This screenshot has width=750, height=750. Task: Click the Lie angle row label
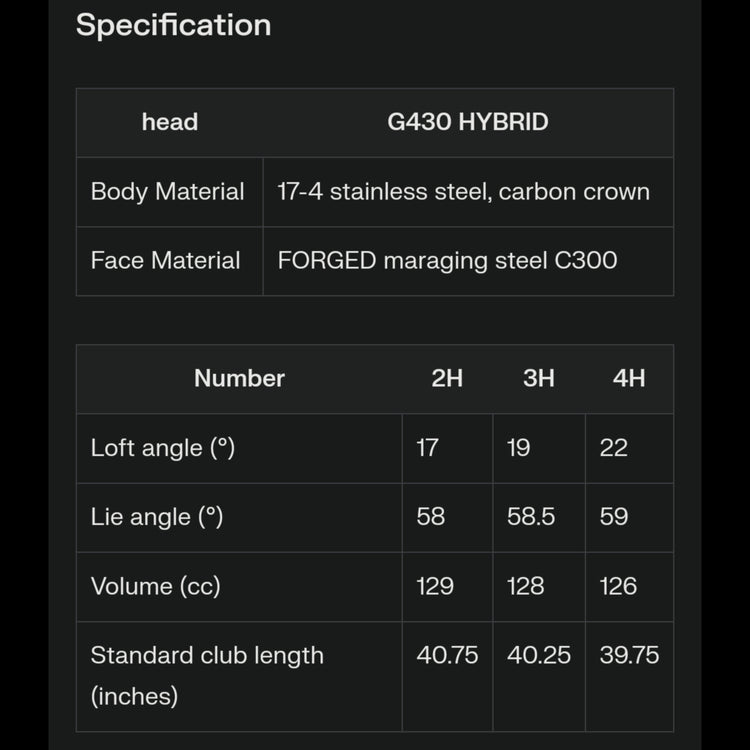156,516
